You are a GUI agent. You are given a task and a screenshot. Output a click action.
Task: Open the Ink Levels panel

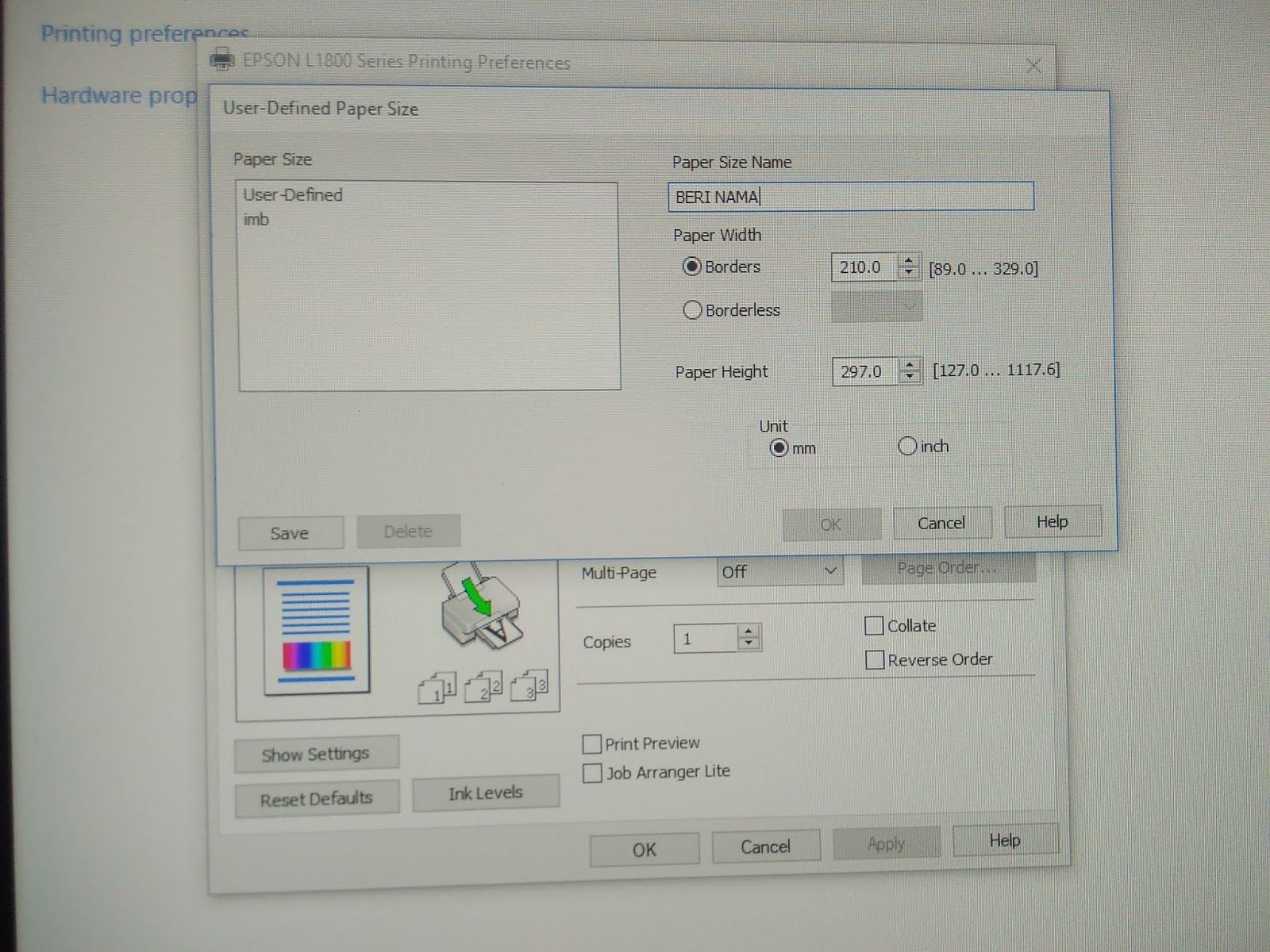pyautogui.click(x=486, y=793)
